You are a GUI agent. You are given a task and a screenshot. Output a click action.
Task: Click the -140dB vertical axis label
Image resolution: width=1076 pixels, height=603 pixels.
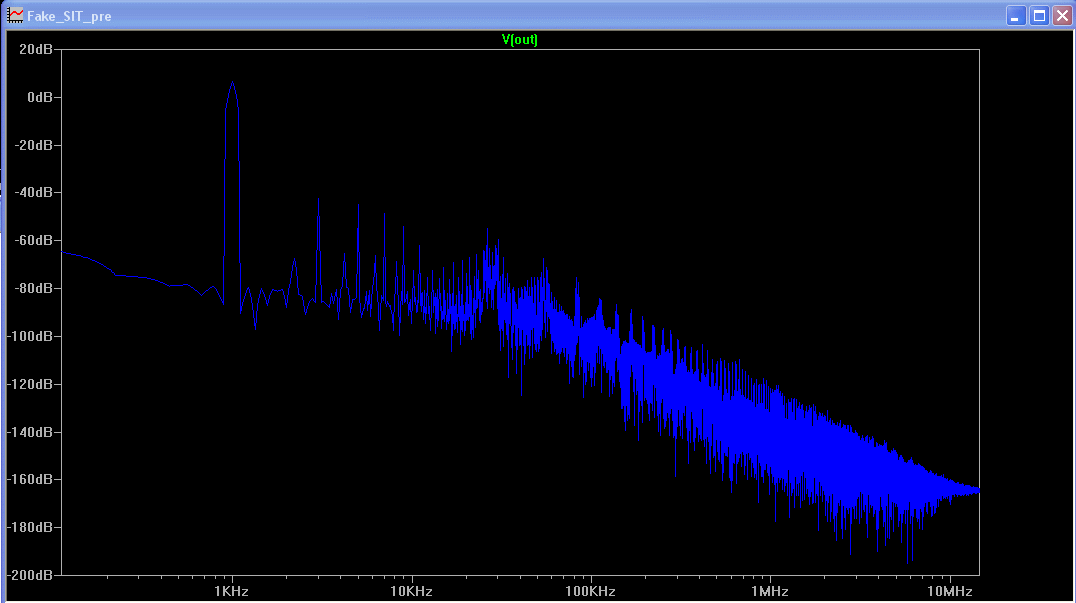[x=30, y=432]
